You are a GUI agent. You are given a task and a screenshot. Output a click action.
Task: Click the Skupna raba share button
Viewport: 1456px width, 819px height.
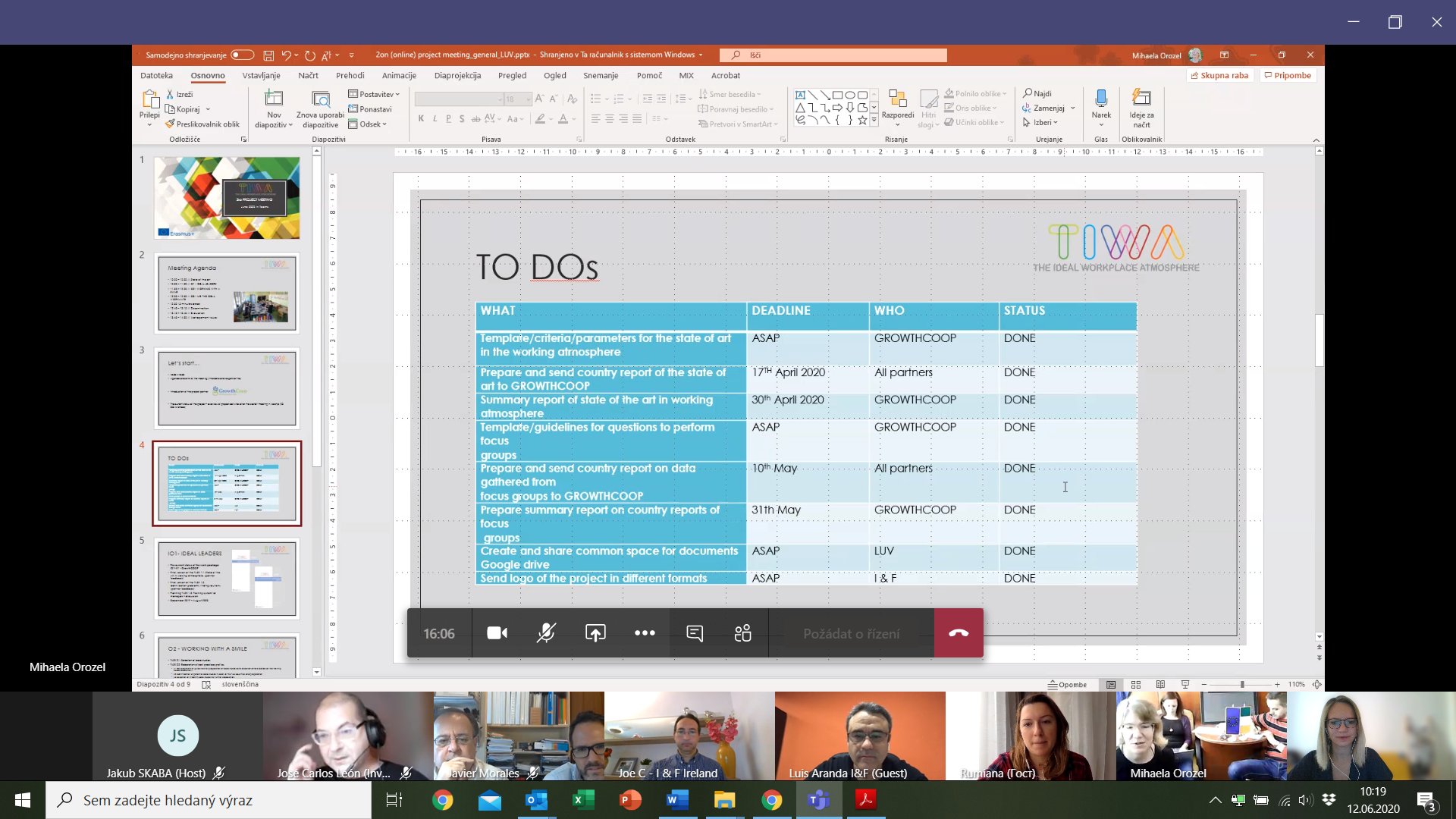tap(1219, 75)
